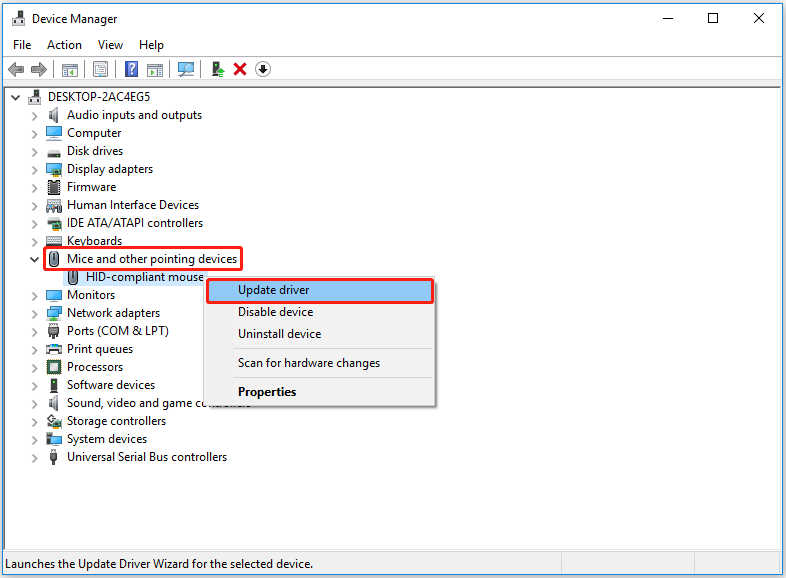786x578 pixels.
Task: Select the Processors label
Action: coord(95,366)
